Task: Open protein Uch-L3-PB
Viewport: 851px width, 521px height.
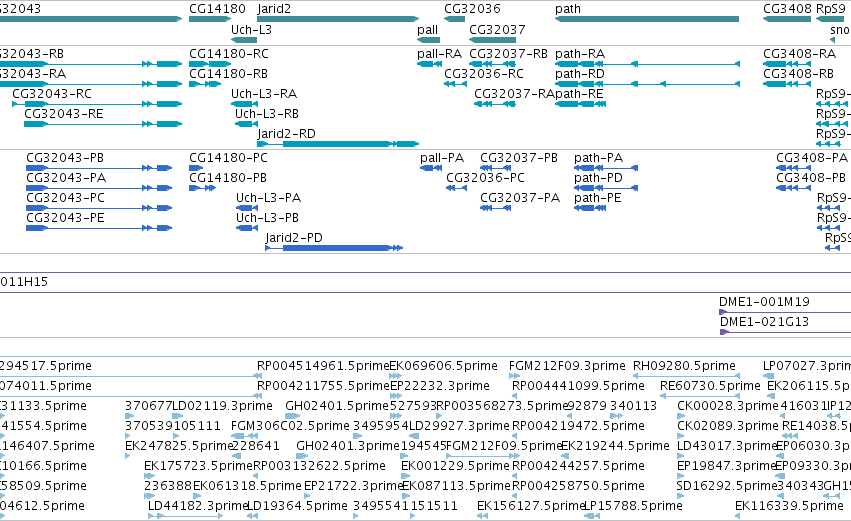Action: tap(267, 218)
